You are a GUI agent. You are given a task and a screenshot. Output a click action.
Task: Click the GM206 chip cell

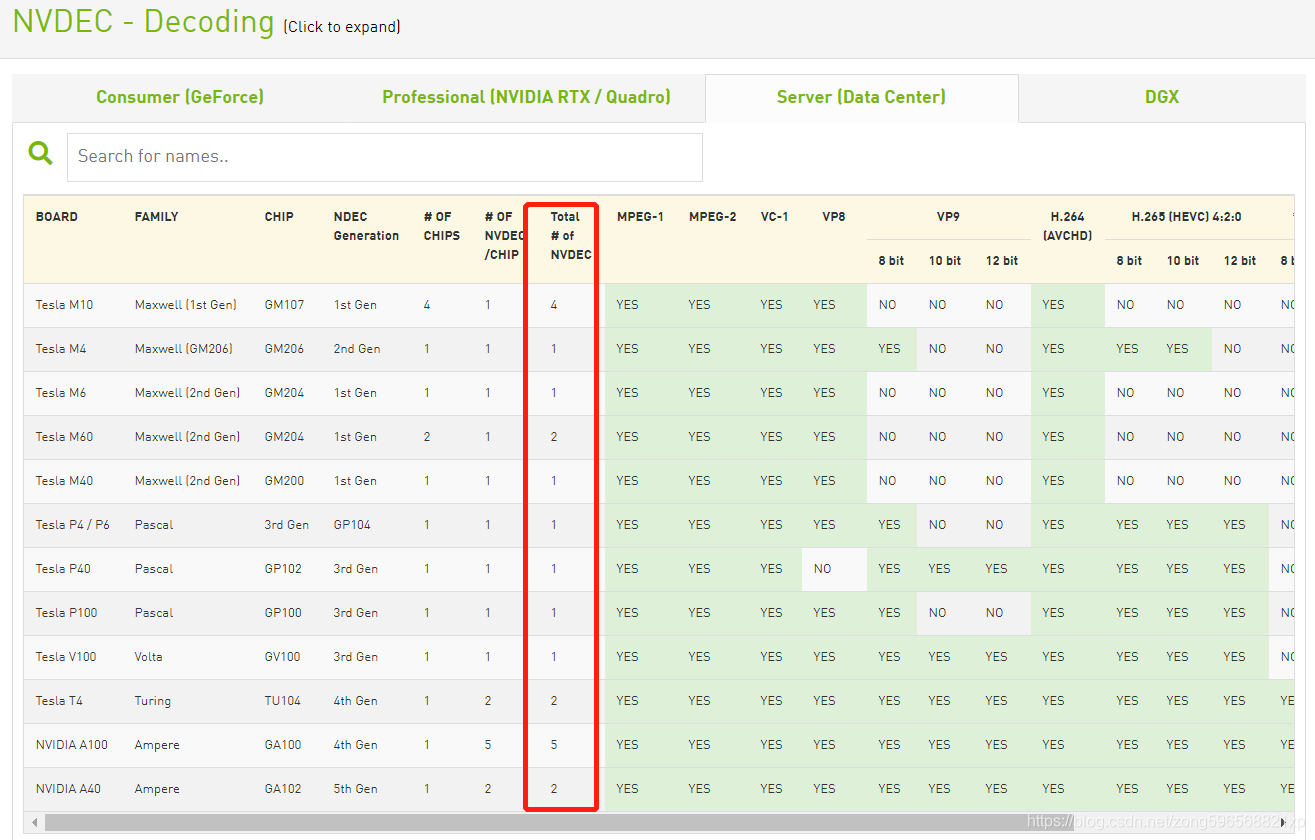coord(284,349)
